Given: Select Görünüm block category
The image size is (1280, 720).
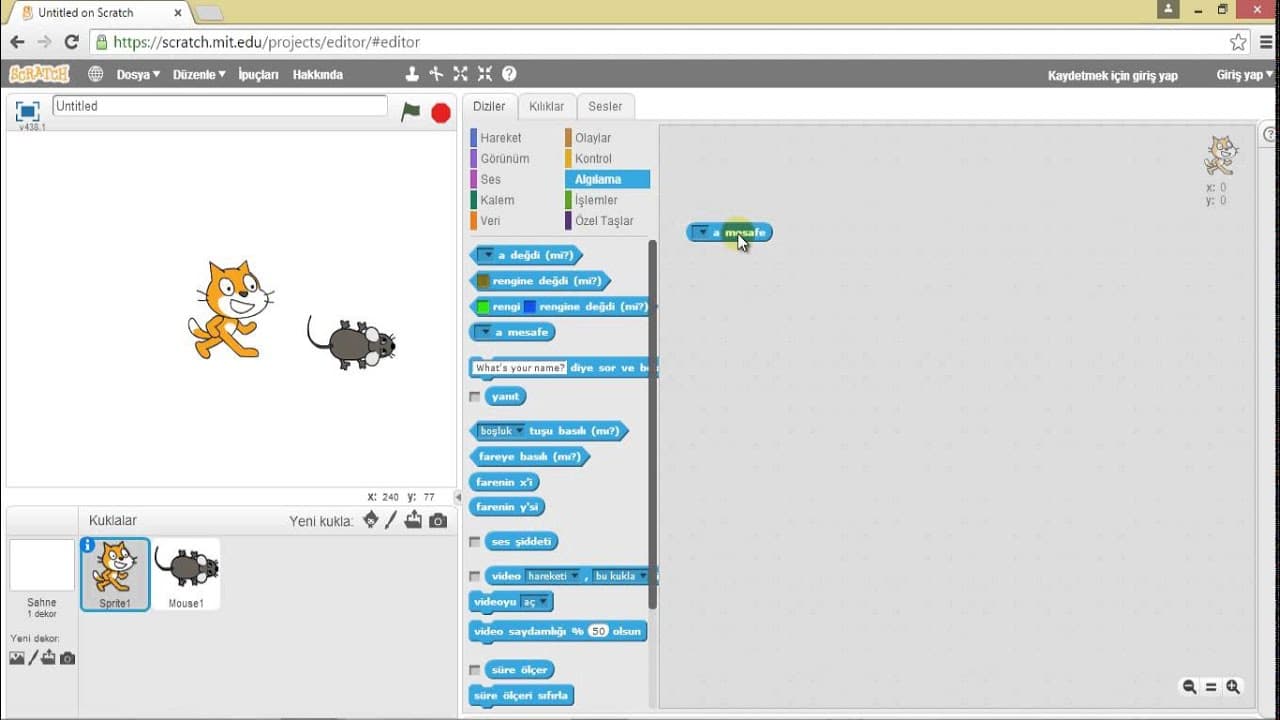Looking at the screenshot, I should (x=504, y=159).
